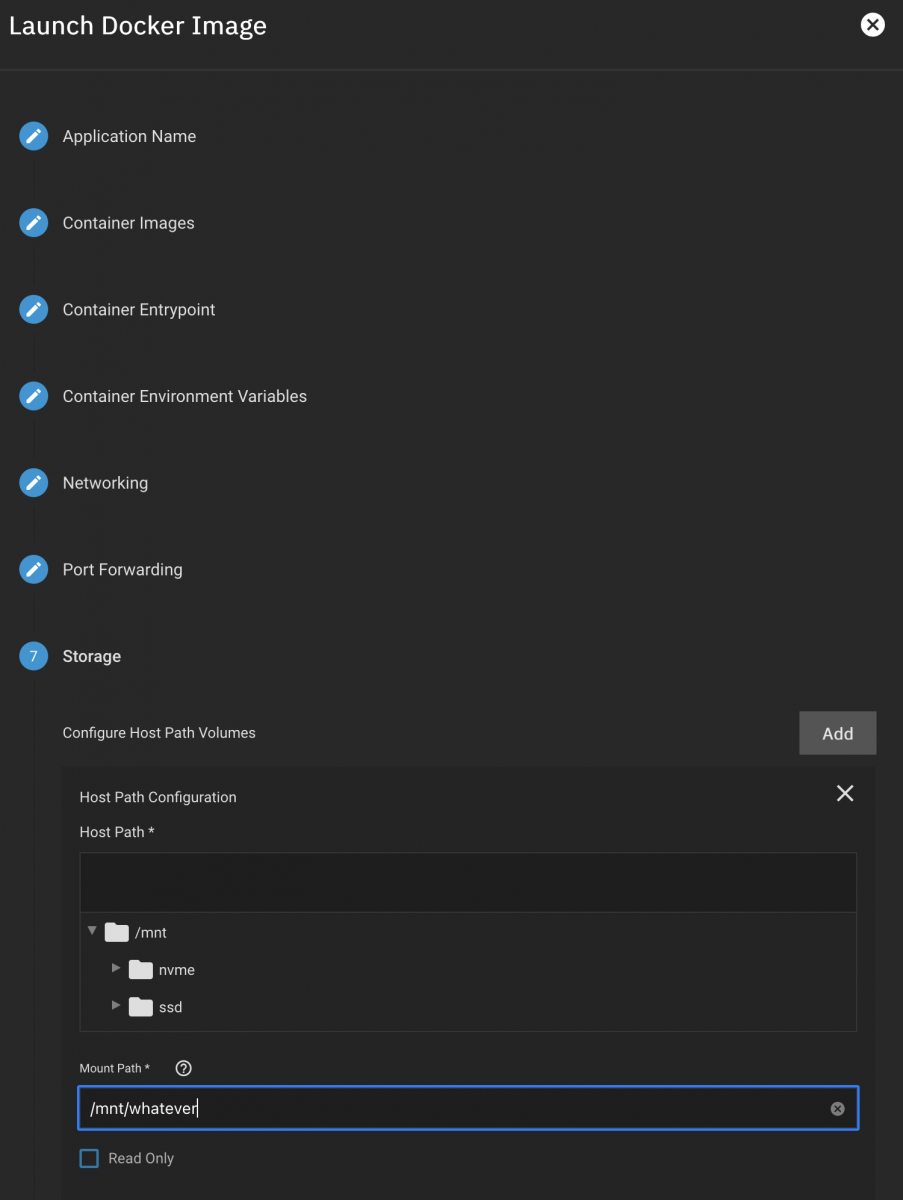The height and width of the screenshot is (1200, 903).
Task: Expand the nvme folder arrow
Action: click(x=116, y=968)
